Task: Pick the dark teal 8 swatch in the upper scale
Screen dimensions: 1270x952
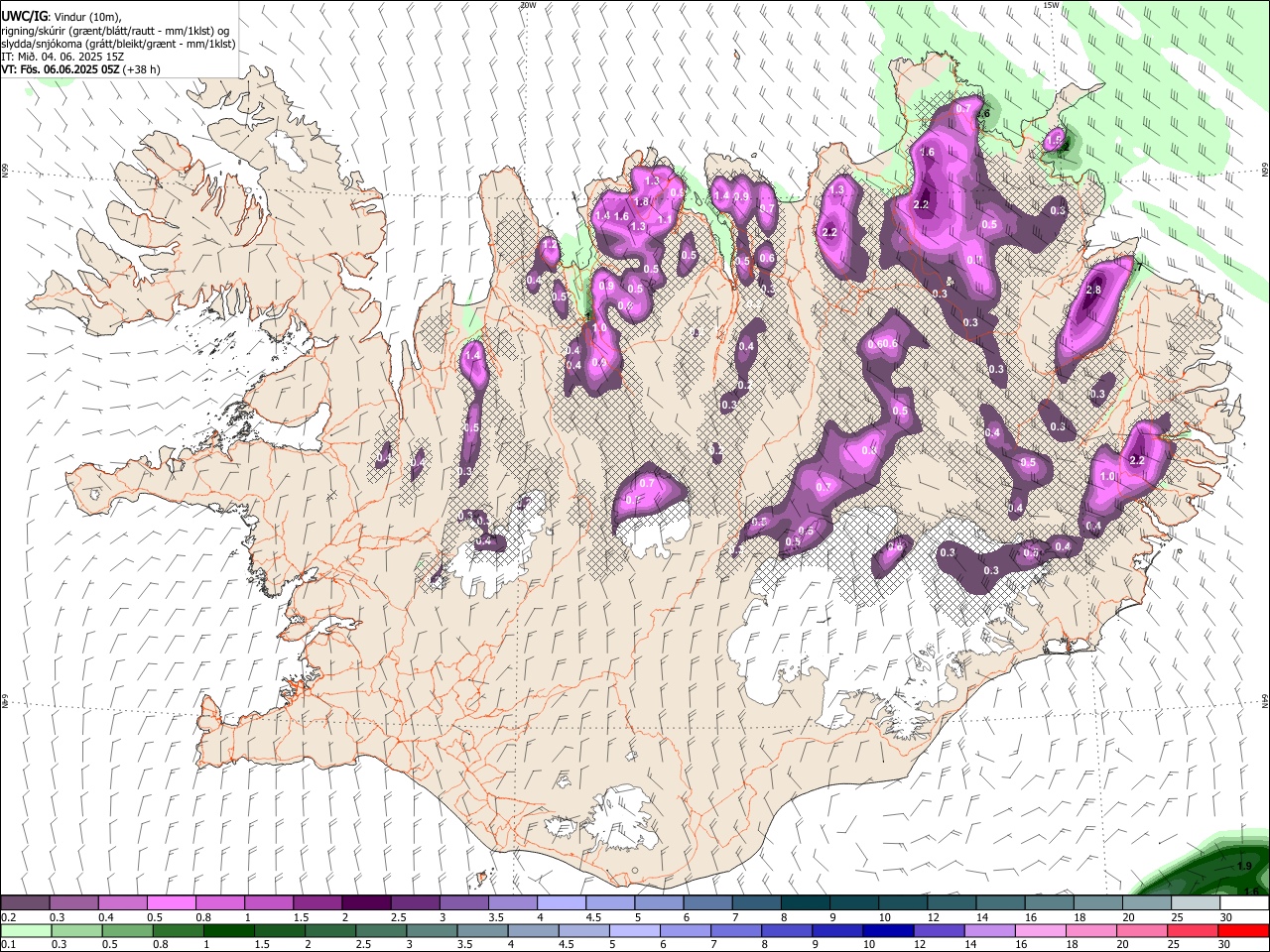Action: tap(805, 903)
